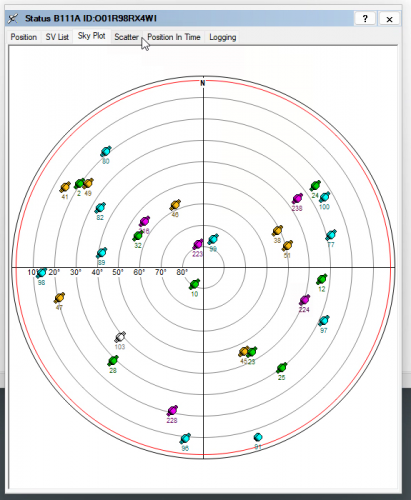Open the Position In Time tab
Viewport: 411px width, 500px height.
point(174,37)
